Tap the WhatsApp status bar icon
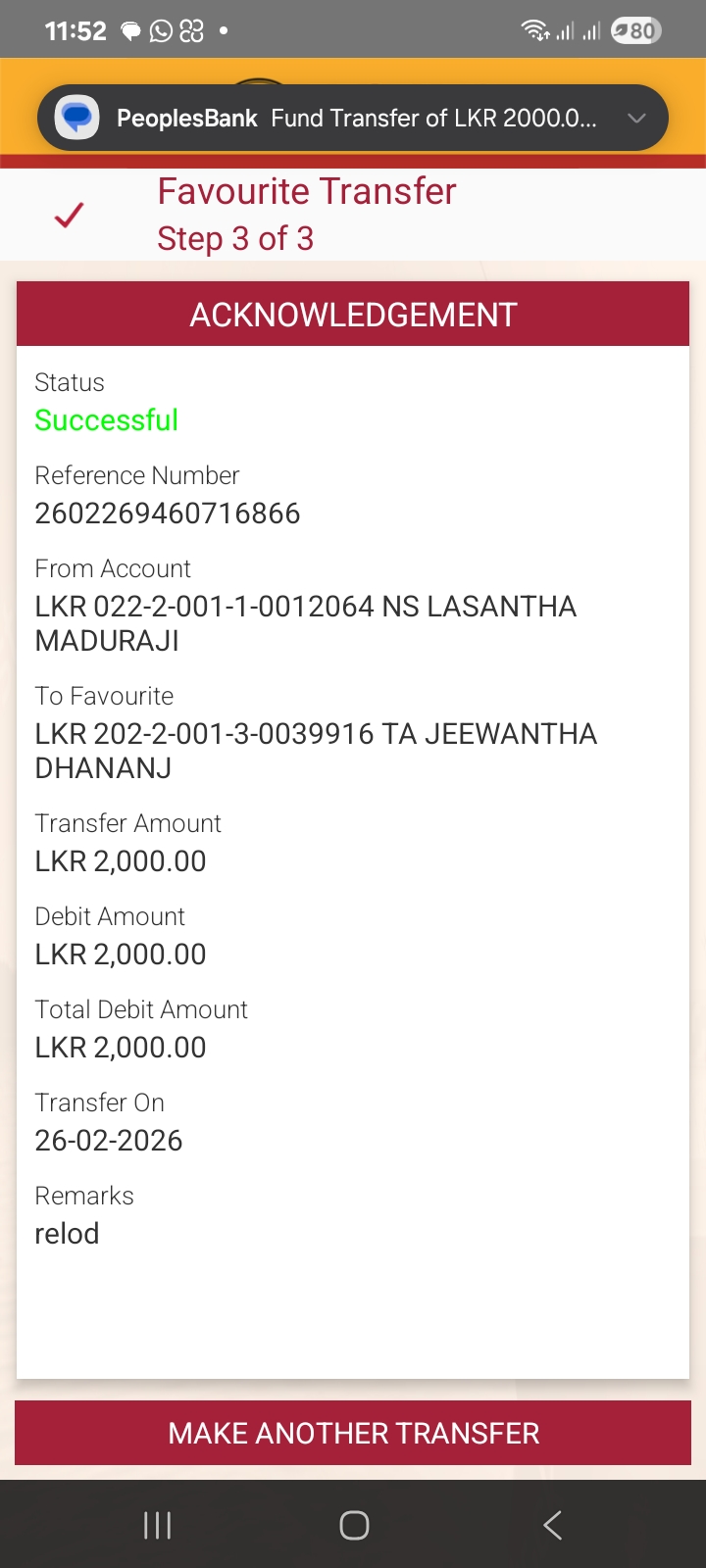This screenshot has height=1568, width=706. tap(161, 31)
